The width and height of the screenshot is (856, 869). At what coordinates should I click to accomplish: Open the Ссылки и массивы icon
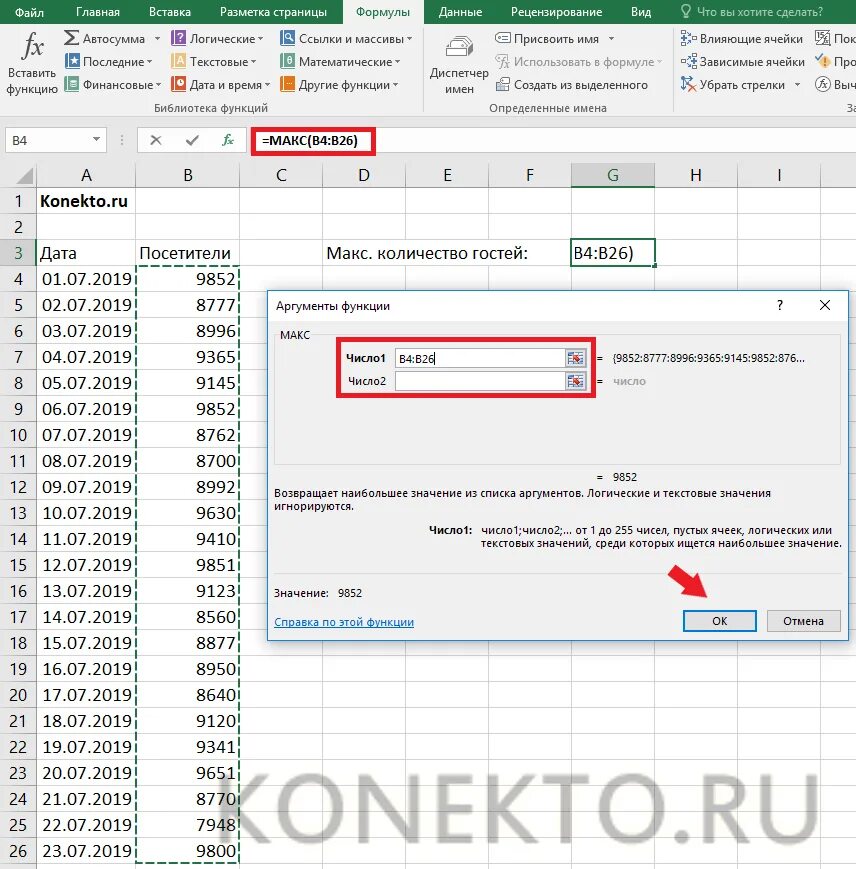coord(288,38)
